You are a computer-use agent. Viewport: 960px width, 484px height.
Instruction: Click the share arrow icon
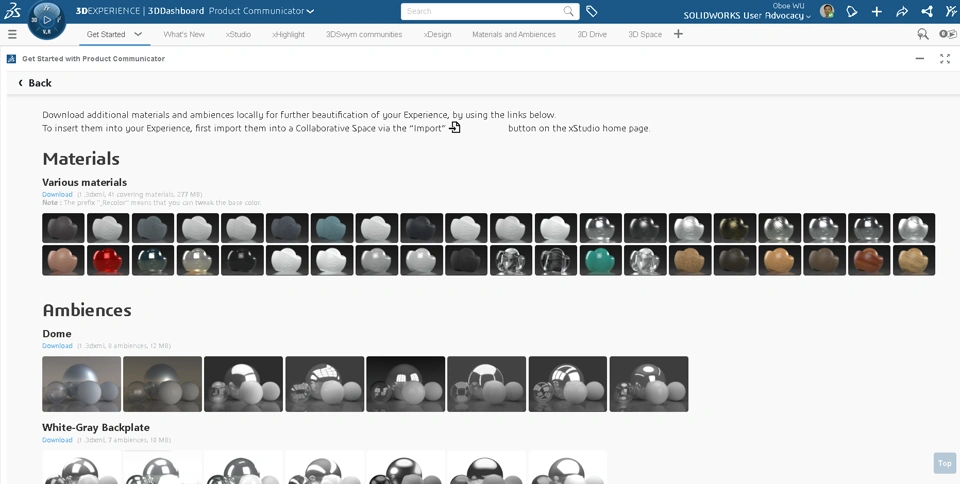[902, 11]
